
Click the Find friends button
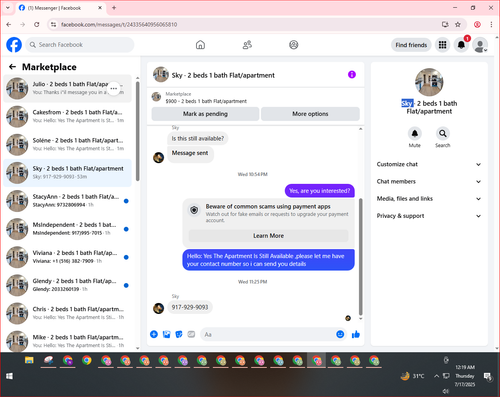[411, 45]
